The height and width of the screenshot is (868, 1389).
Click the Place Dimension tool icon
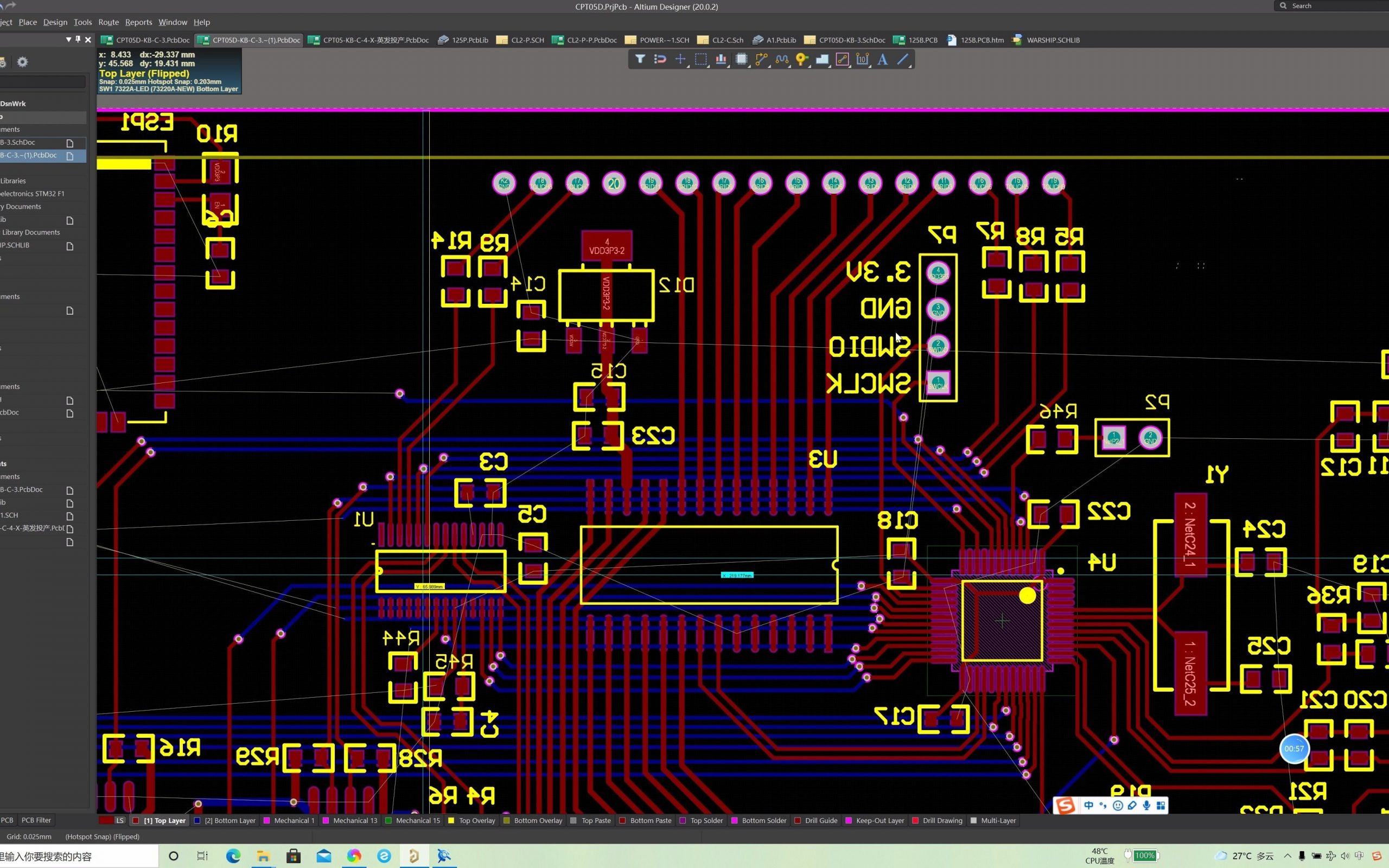point(862,59)
